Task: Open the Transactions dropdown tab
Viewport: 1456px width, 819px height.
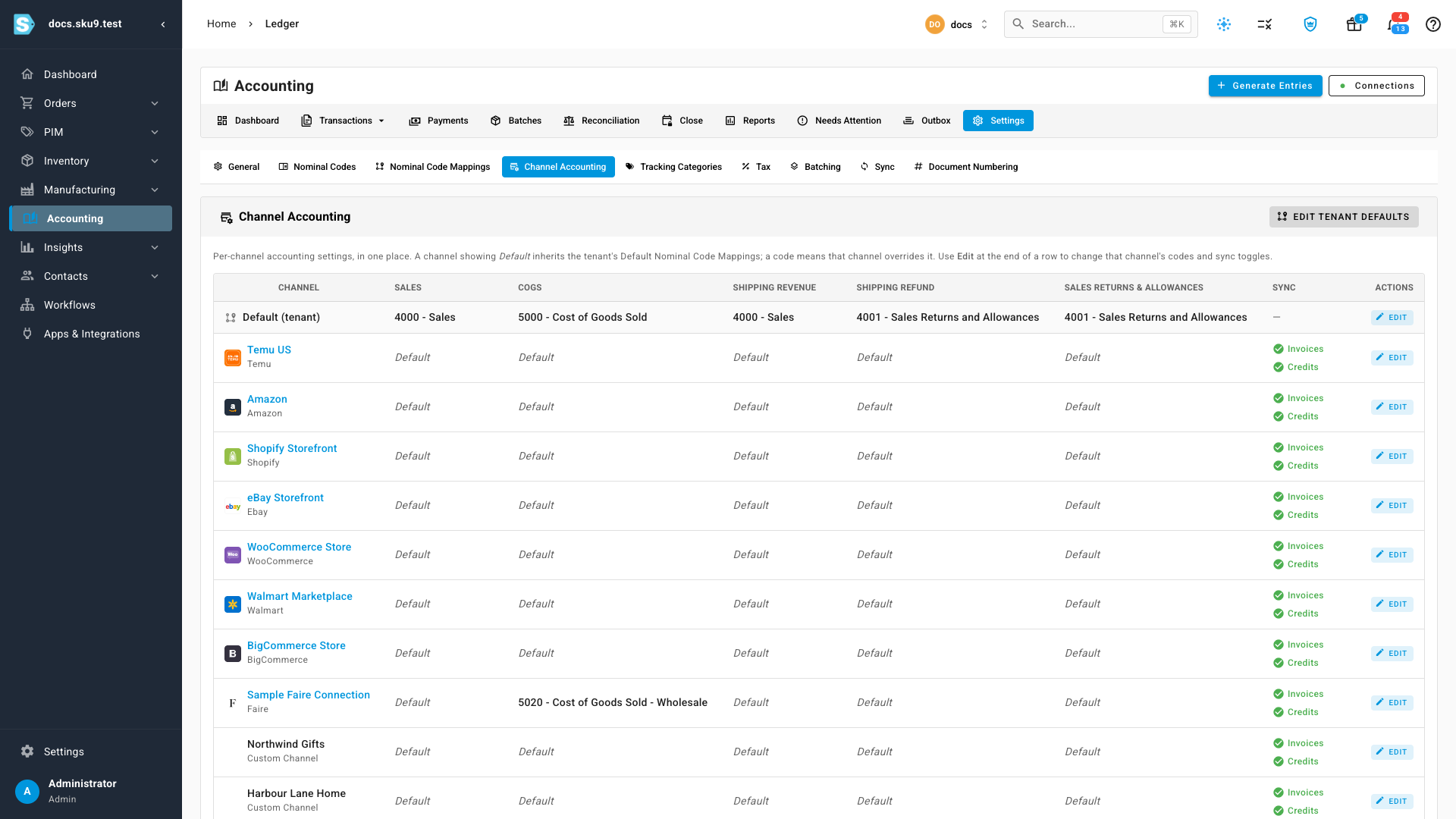Action: click(344, 121)
